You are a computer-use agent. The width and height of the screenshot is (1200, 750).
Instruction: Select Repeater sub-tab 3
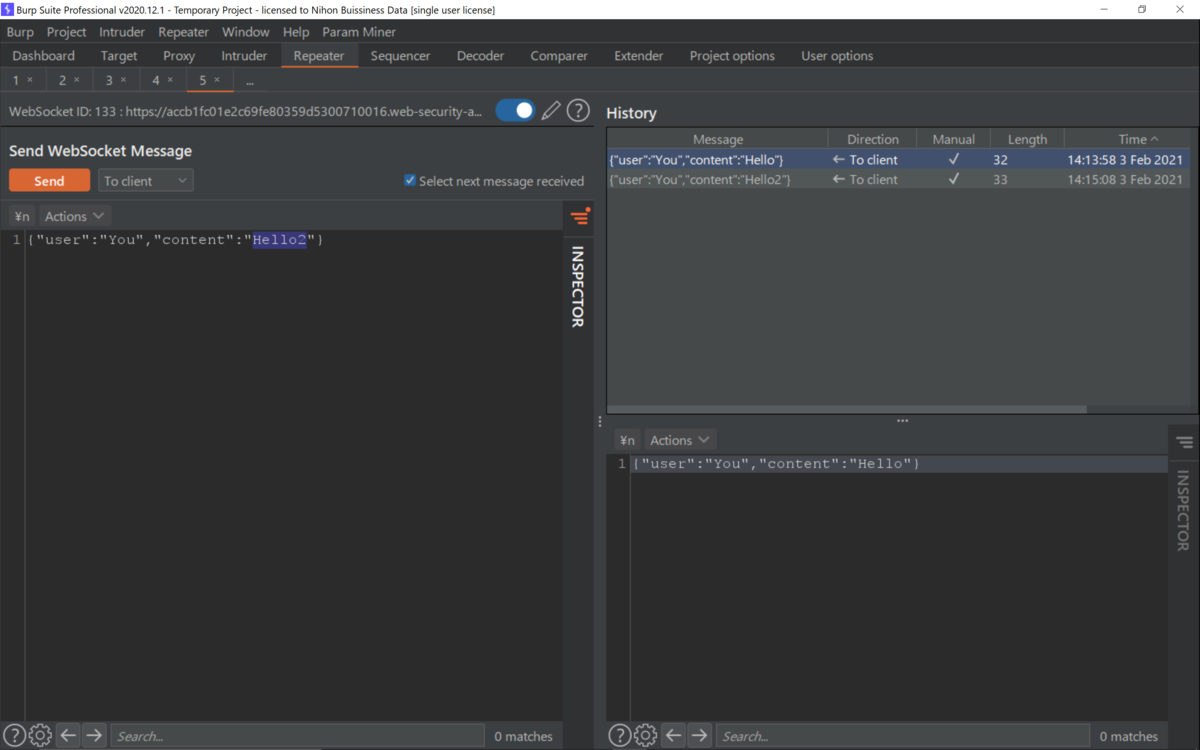pos(109,80)
